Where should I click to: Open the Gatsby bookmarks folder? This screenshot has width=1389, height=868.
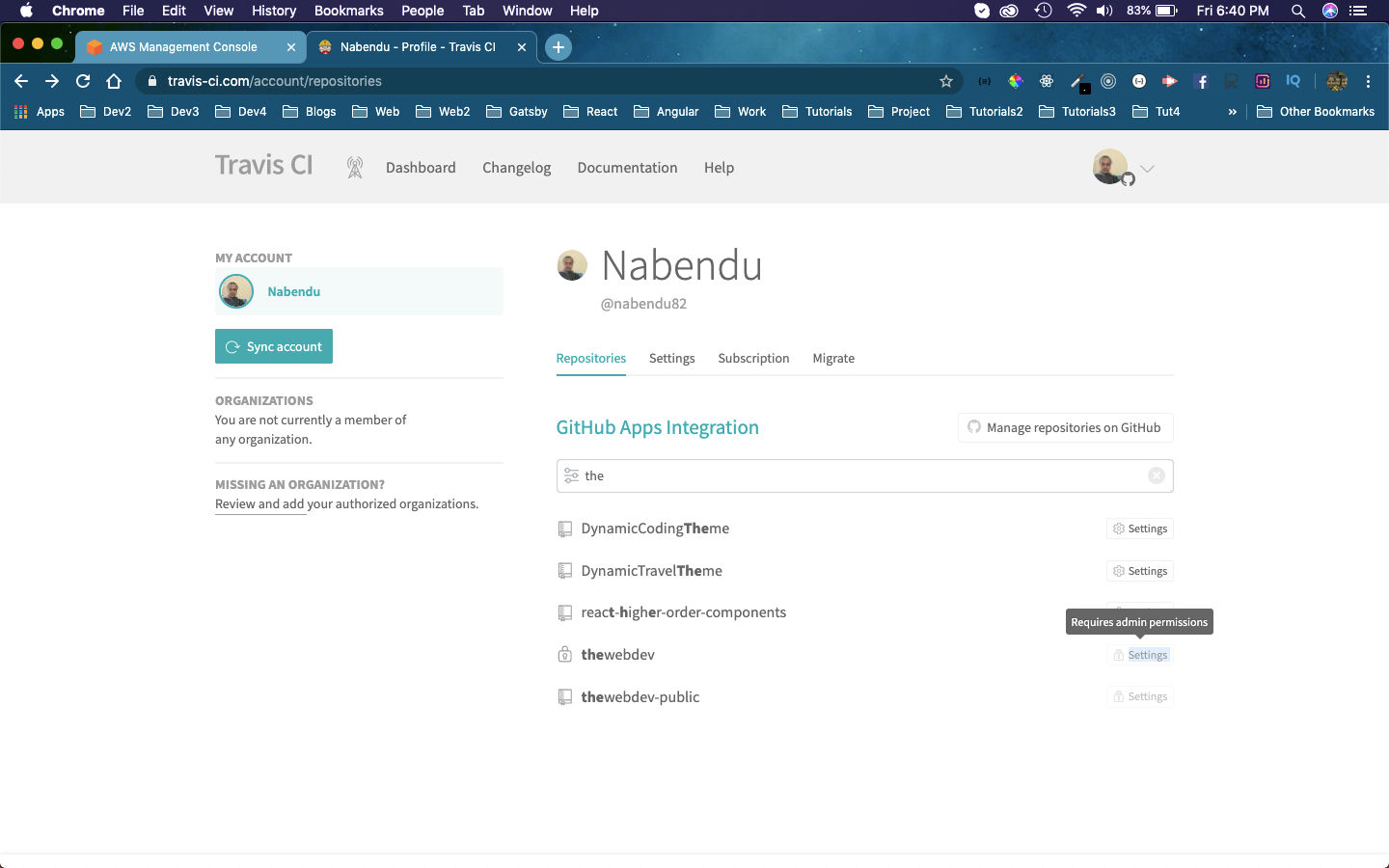[517, 112]
